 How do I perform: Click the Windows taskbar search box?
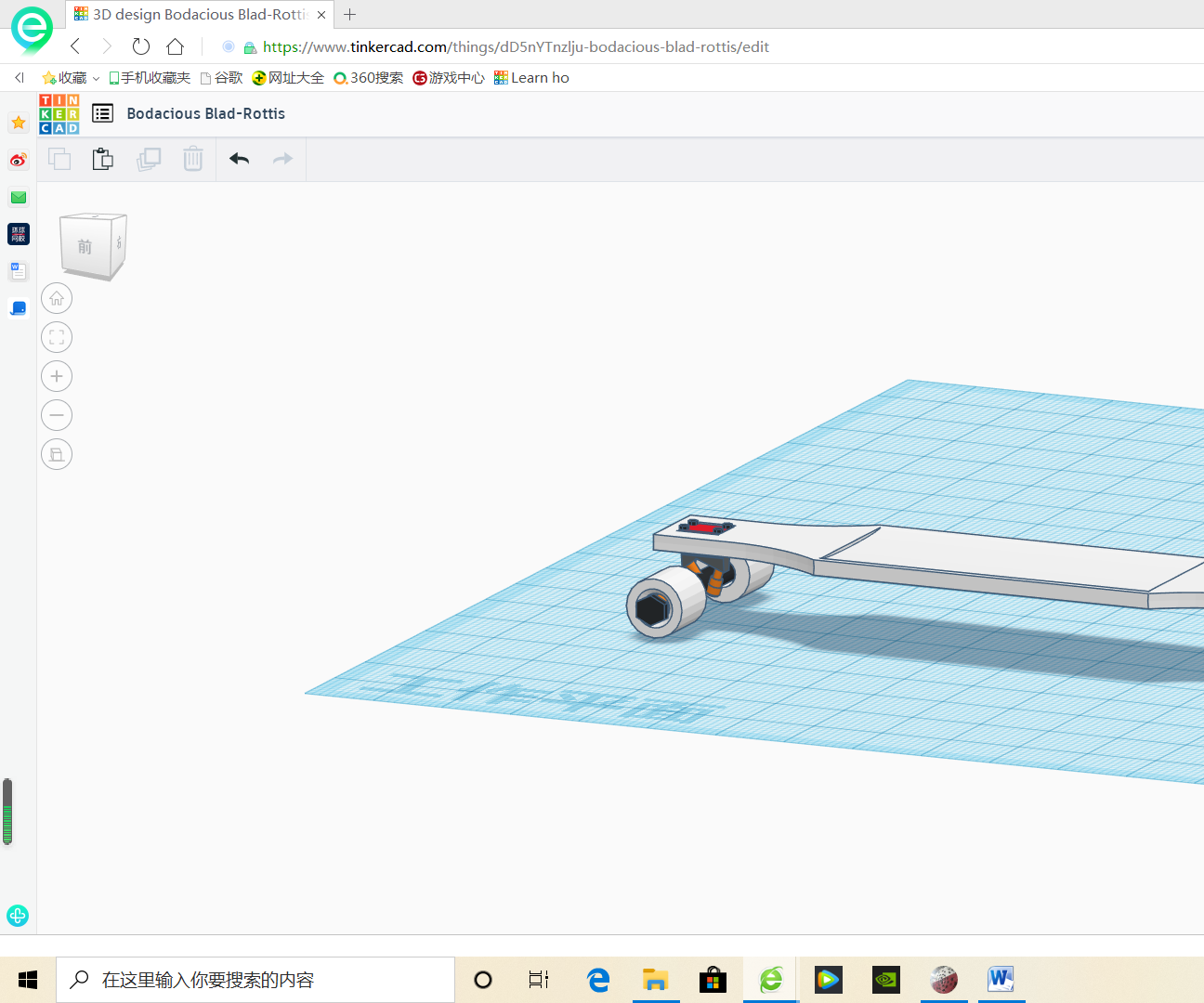tap(255, 980)
